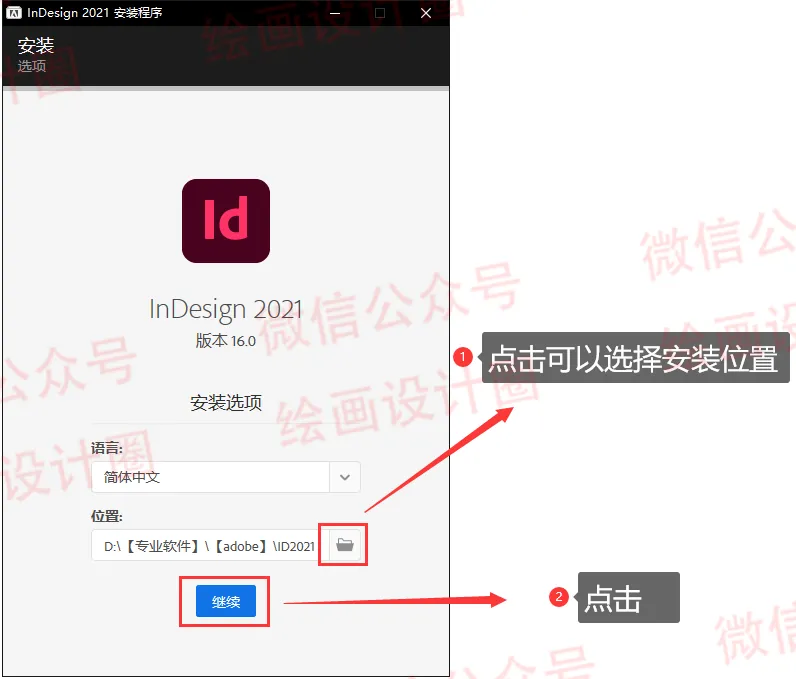This screenshot has width=796, height=679.
Task: Click the 选项 subtitle in header
Action: pyautogui.click(x=32, y=66)
